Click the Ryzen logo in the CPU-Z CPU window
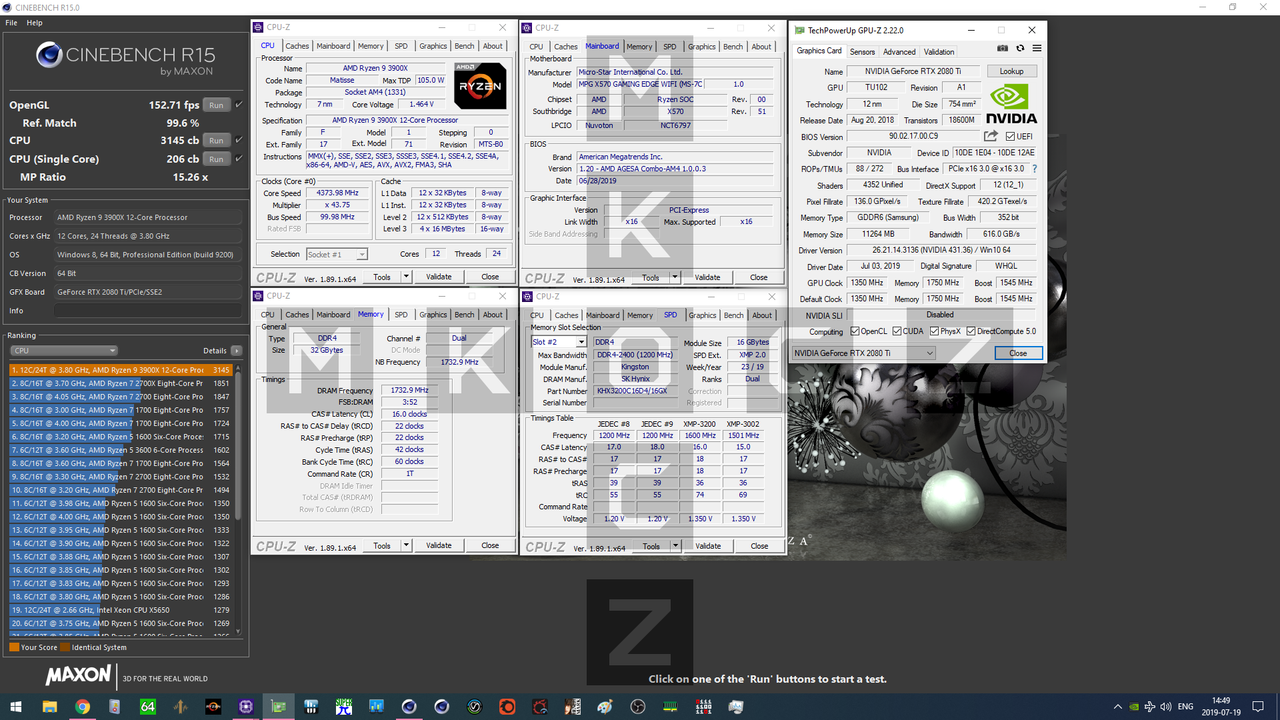Image resolution: width=1280 pixels, height=720 pixels. tap(479, 85)
